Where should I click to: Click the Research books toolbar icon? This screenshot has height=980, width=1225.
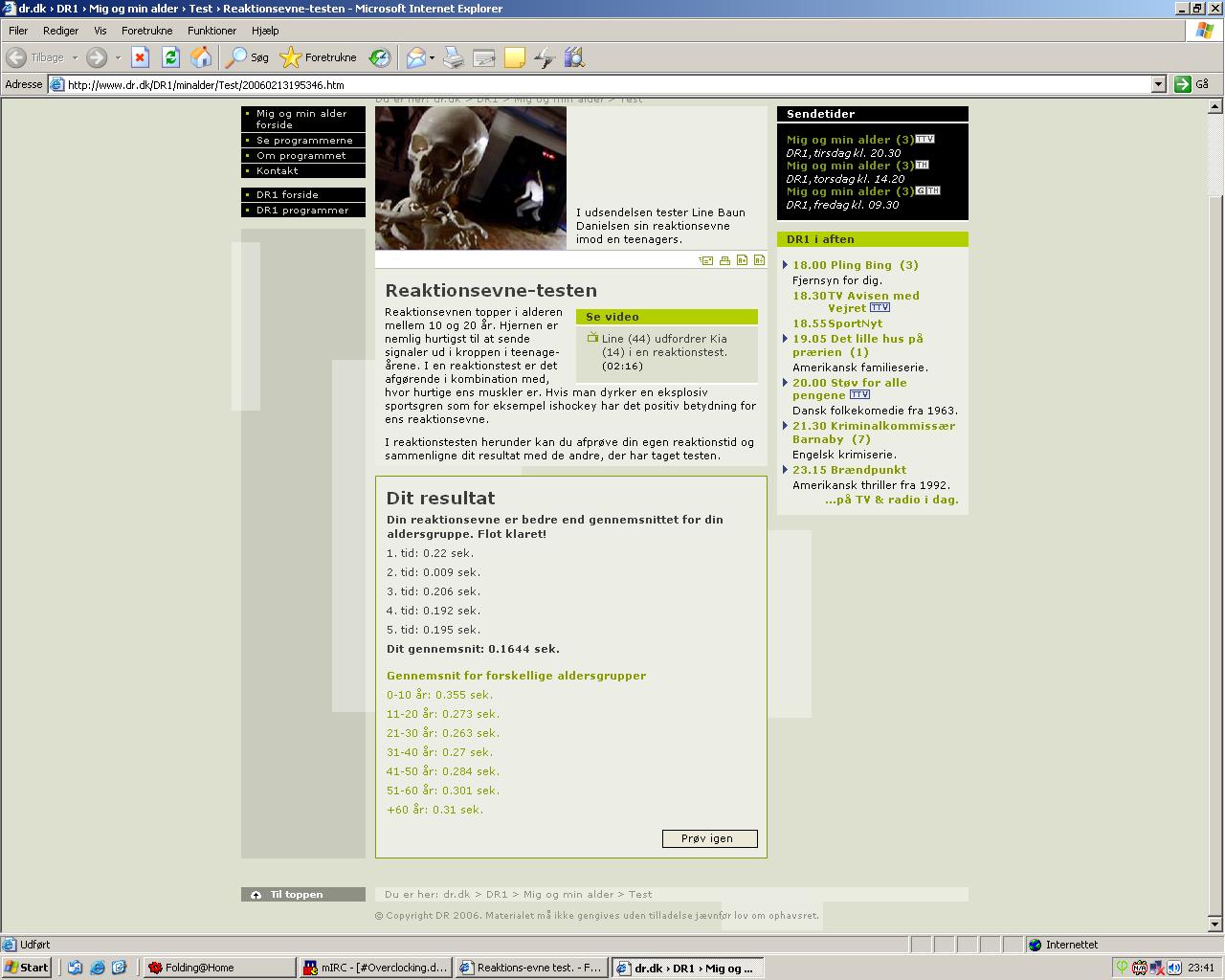pyautogui.click(x=574, y=57)
